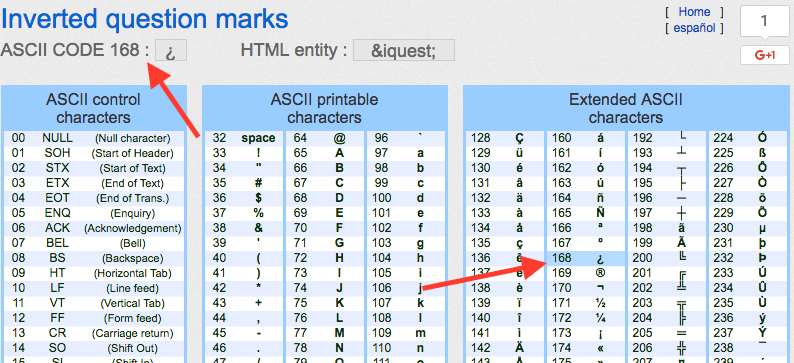Select the 12 FF (Form feed) row
Image resolution: width=794 pixels, height=363 pixels.
(94, 318)
